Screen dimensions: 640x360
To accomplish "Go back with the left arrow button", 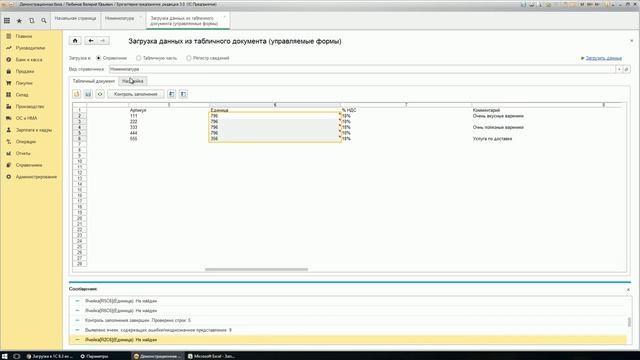I will pyautogui.click(x=91, y=41).
